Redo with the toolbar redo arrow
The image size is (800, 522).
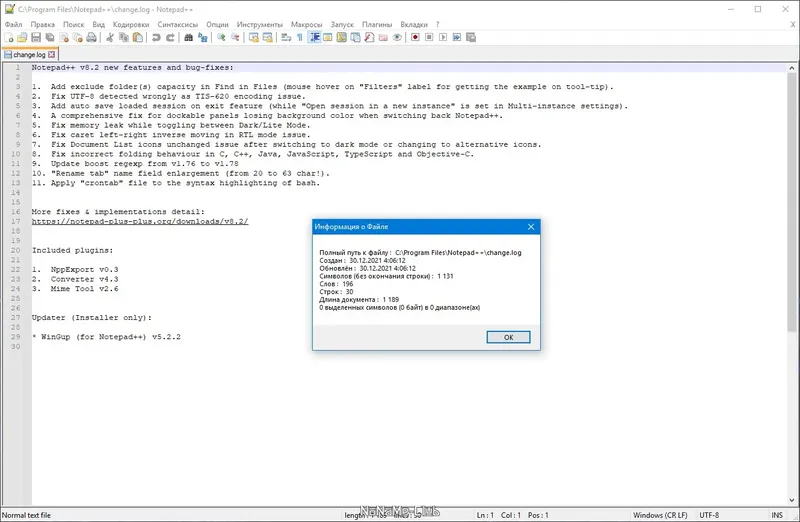[170, 37]
